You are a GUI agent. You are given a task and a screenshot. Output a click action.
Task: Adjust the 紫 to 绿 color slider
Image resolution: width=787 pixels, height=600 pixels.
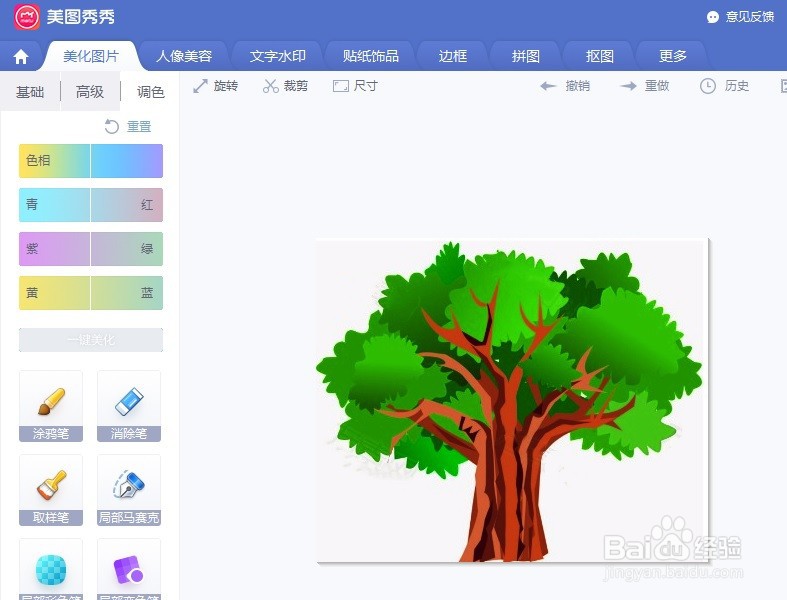[91, 249]
